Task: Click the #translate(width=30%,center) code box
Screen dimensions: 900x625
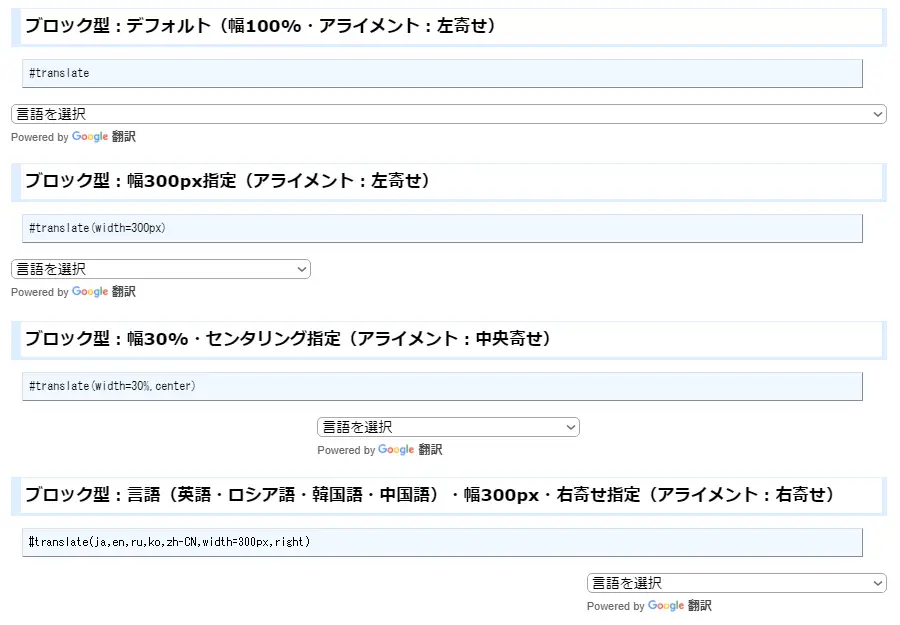Action: click(x=442, y=386)
